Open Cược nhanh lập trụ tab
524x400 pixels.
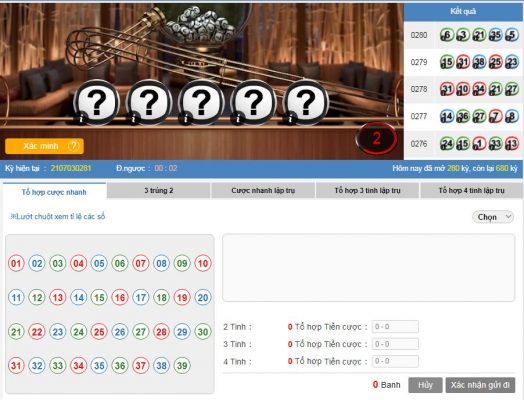263,190
